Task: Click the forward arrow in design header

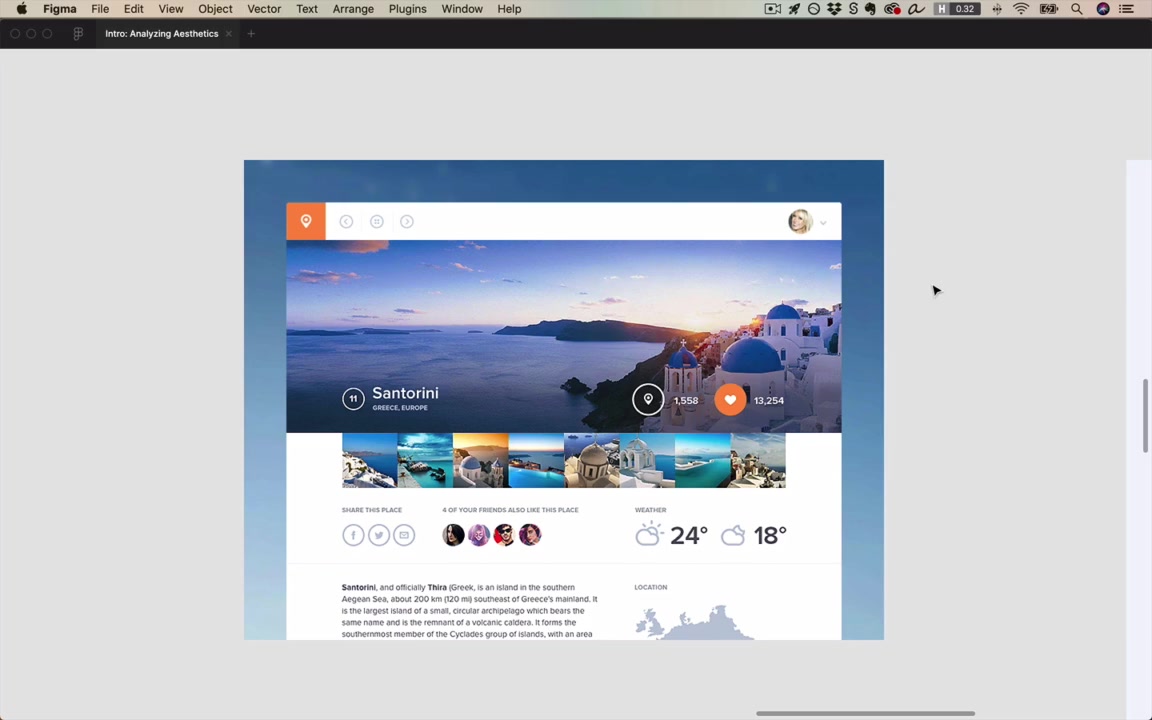Action: pyautogui.click(x=406, y=221)
